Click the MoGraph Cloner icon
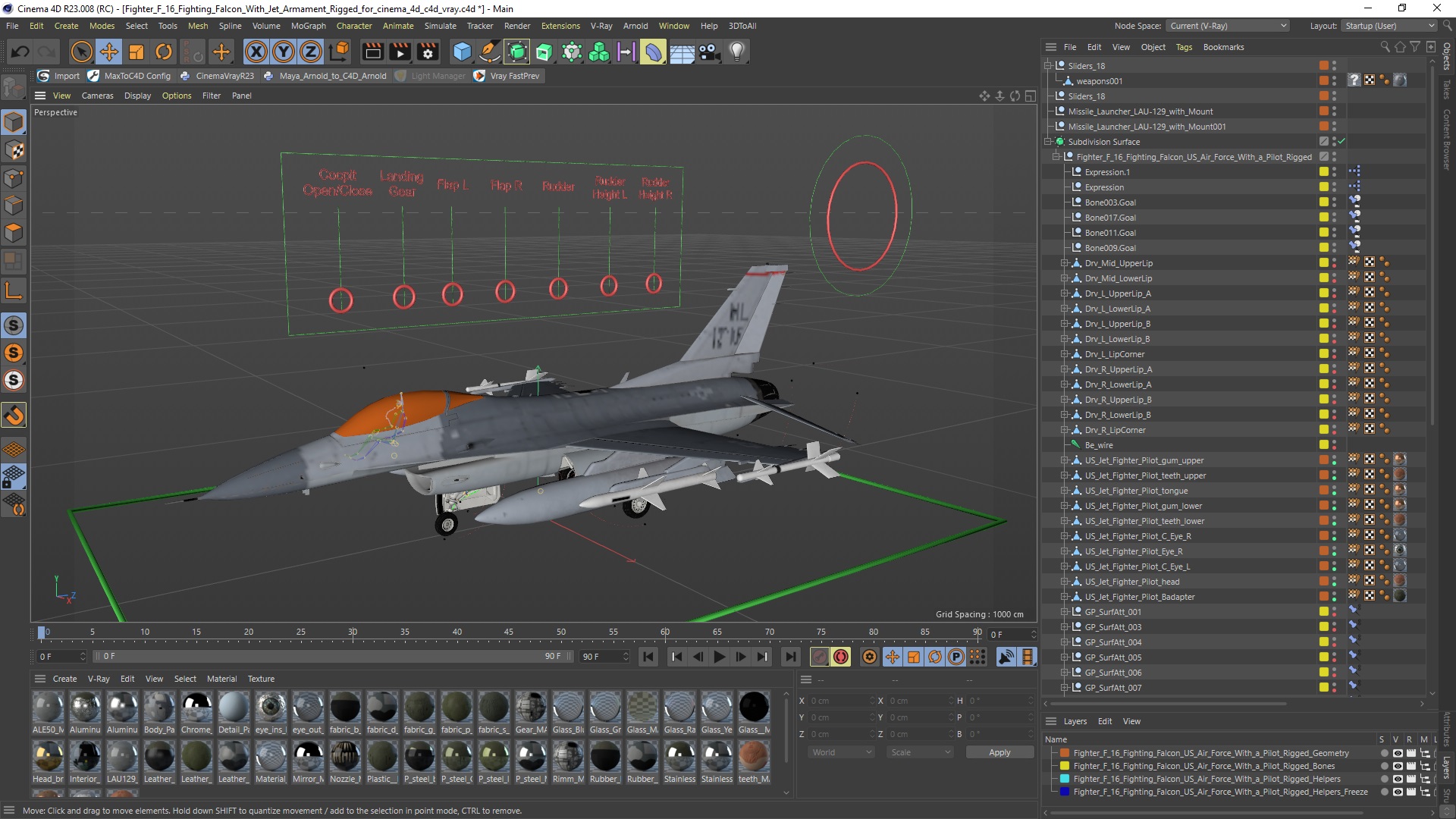 pos(599,52)
